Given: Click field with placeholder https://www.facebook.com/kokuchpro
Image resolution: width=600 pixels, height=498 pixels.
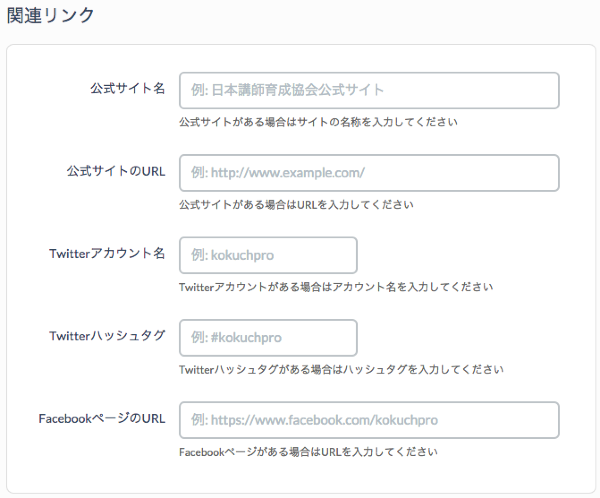Looking at the screenshot, I should (368, 419).
